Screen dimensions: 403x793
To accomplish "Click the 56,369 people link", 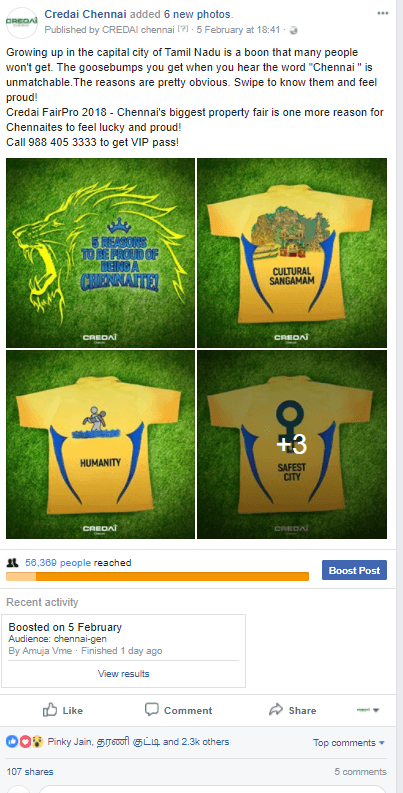I will coord(58,562).
